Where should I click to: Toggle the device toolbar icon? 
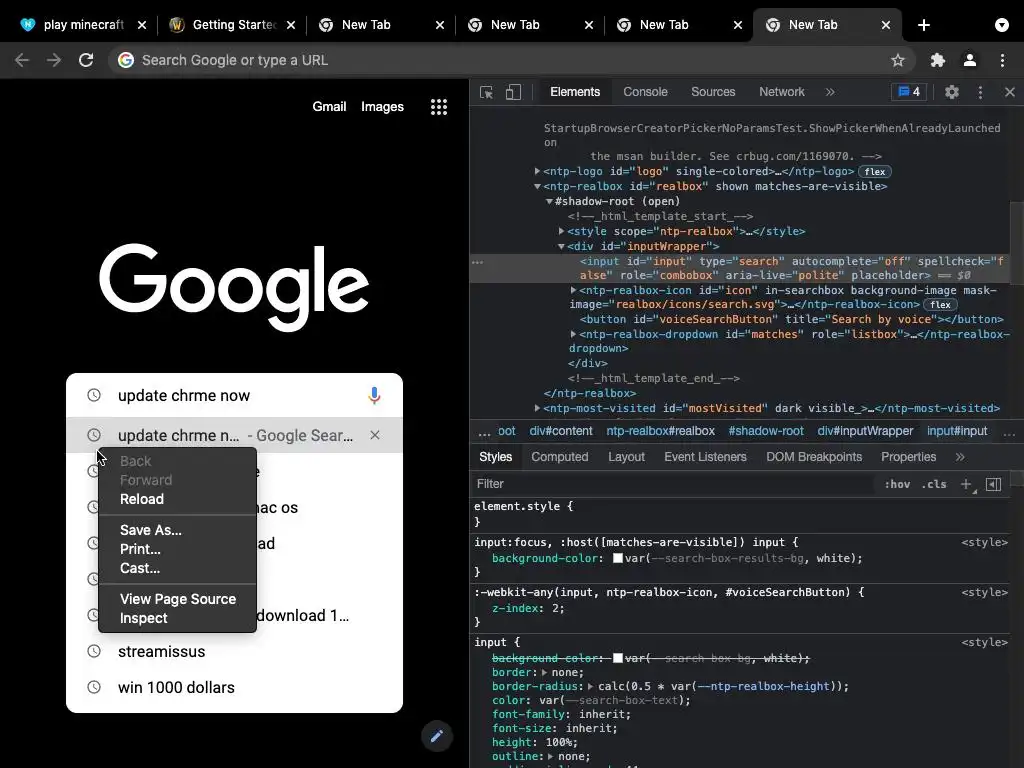point(513,92)
